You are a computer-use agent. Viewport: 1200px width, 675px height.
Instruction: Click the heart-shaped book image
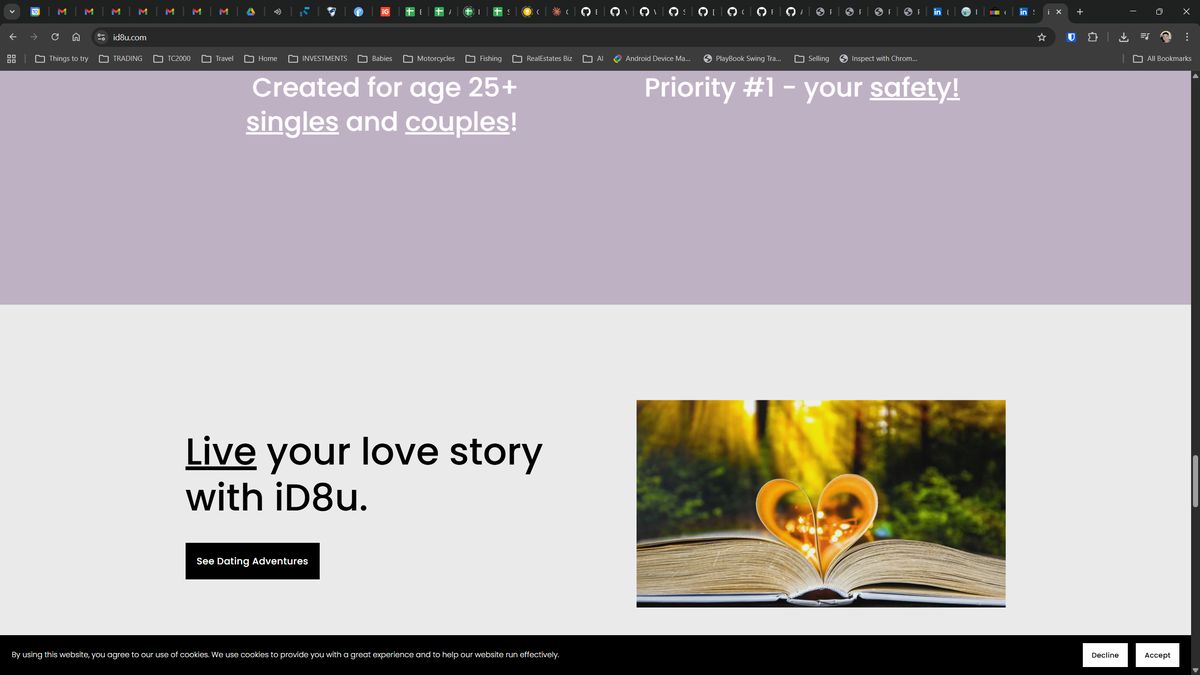tap(821, 503)
